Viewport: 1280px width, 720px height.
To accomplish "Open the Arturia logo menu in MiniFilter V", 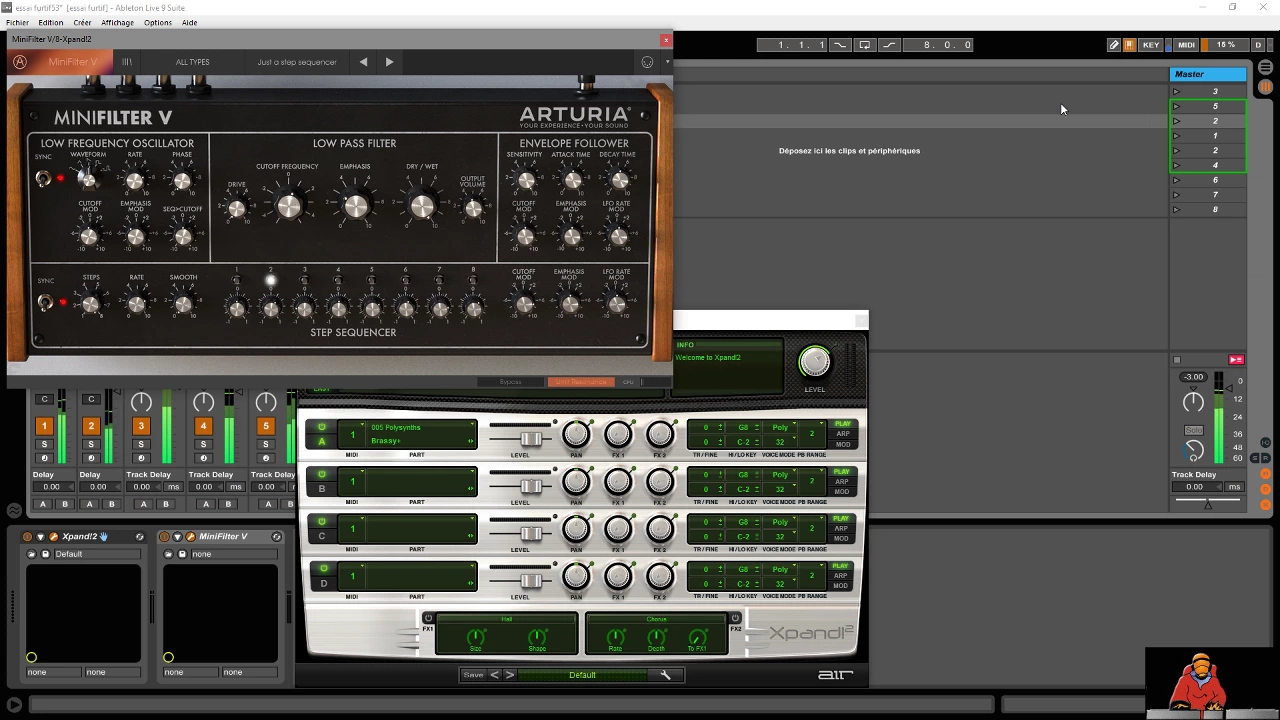I will 19,62.
